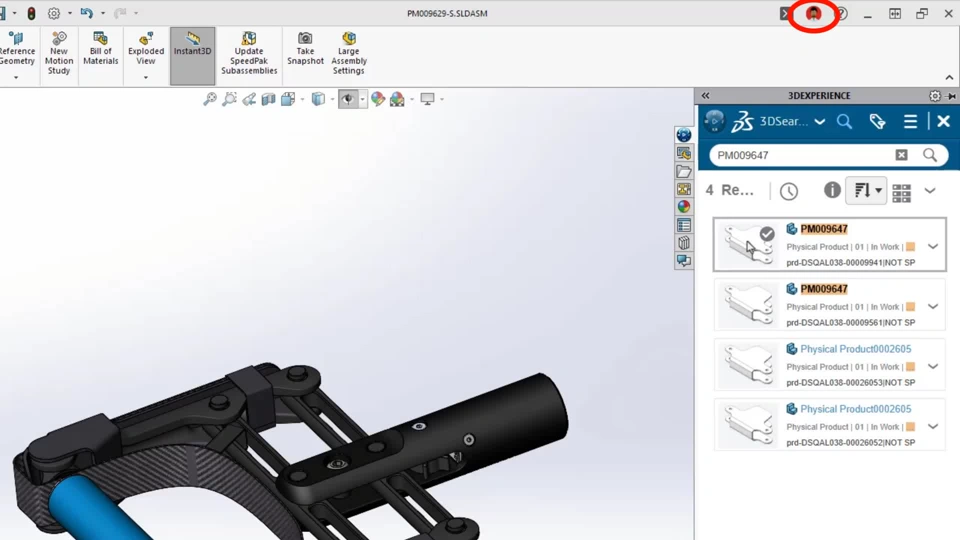Expand chevron on prd-DSQAL038-00009561 result
The height and width of the screenshot is (540, 960).
click(932, 307)
